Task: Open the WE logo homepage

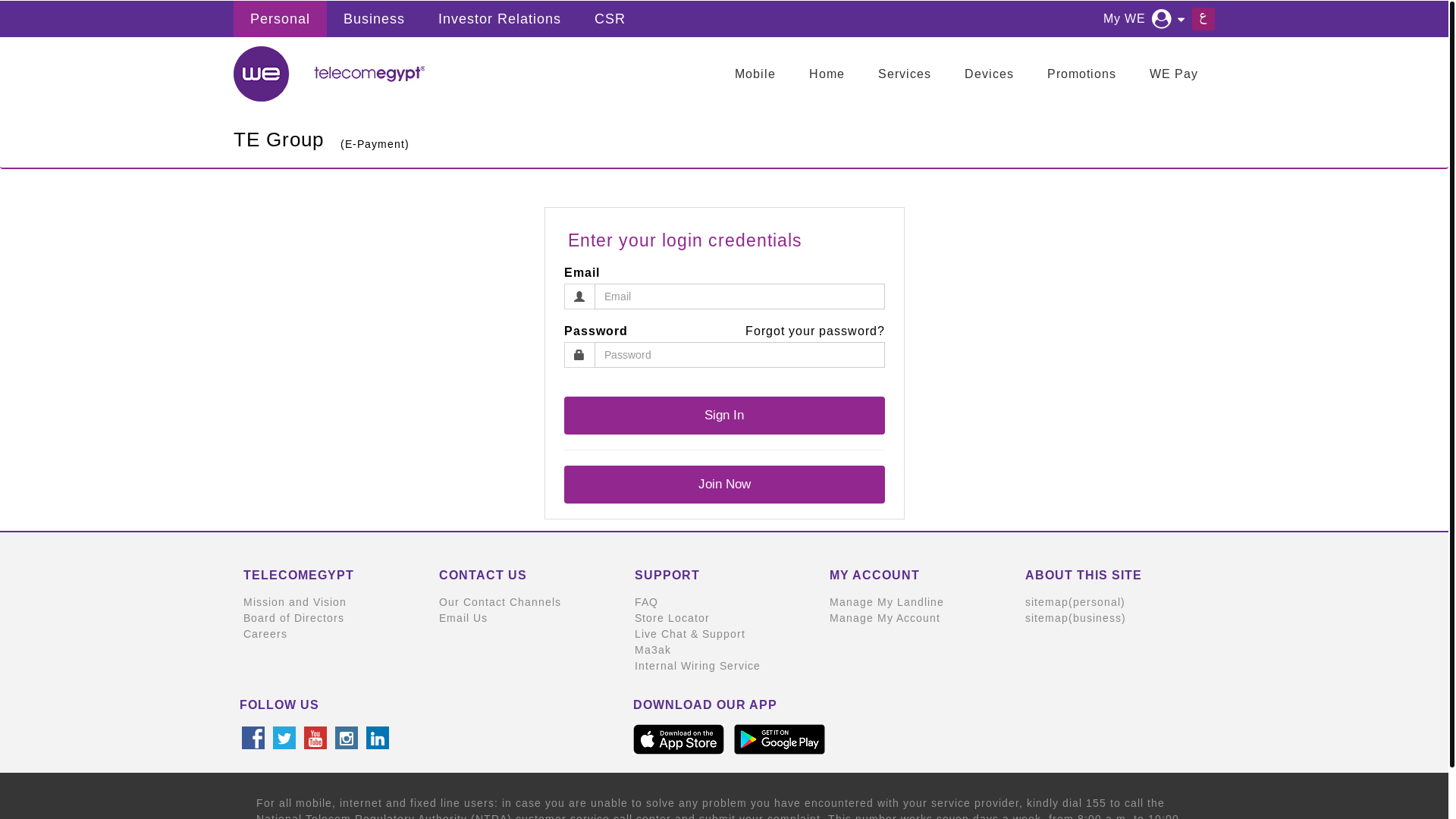Action: (261, 74)
